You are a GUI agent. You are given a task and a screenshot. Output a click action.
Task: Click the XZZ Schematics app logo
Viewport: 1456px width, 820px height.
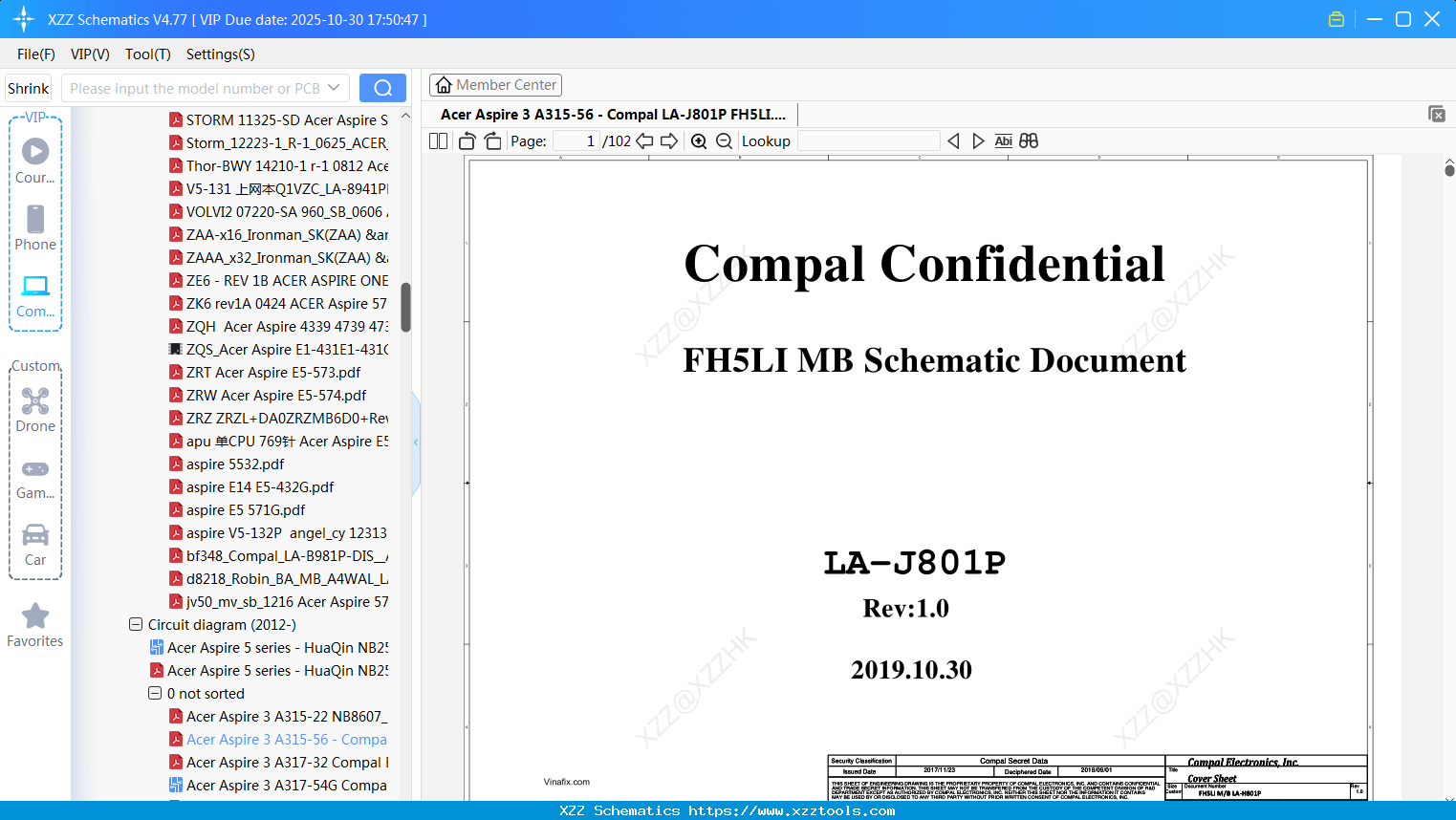(23, 19)
